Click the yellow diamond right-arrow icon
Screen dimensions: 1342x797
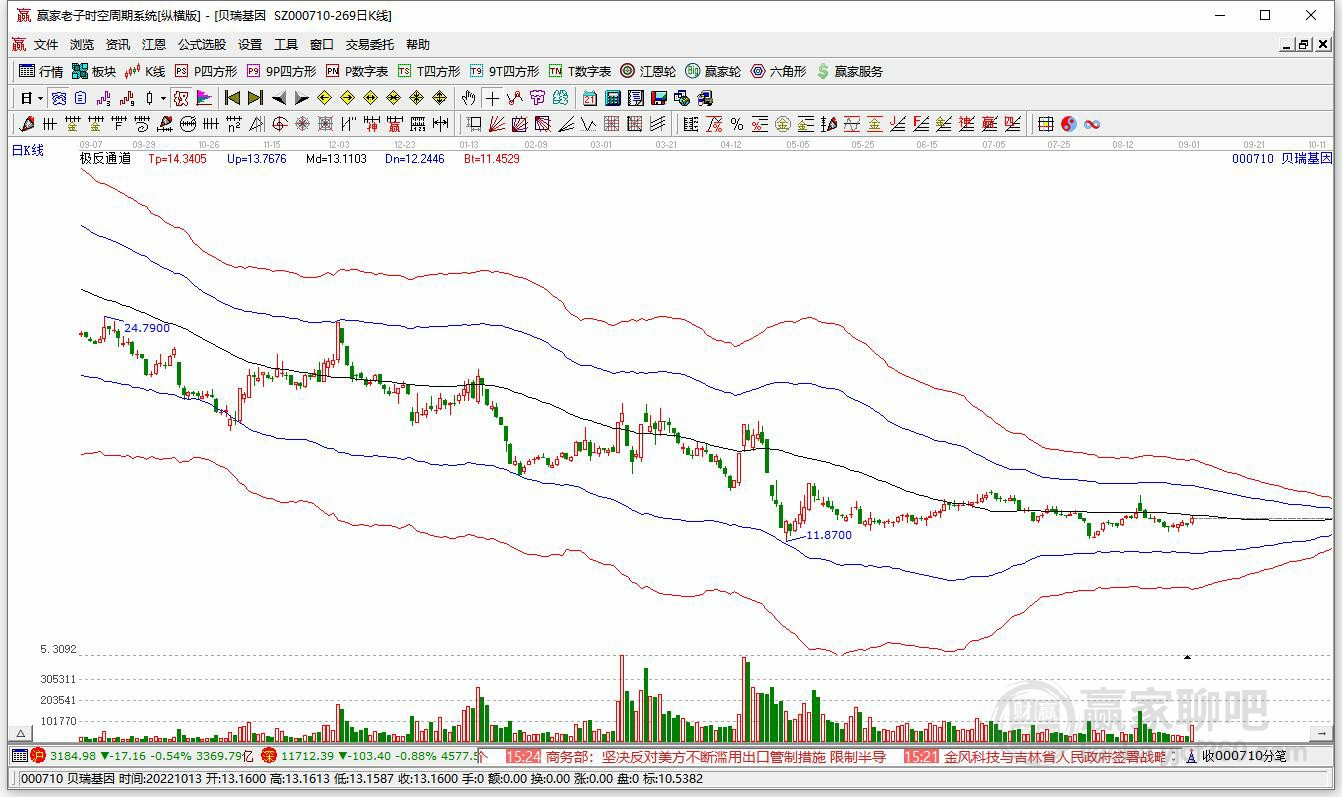tap(347, 98)
